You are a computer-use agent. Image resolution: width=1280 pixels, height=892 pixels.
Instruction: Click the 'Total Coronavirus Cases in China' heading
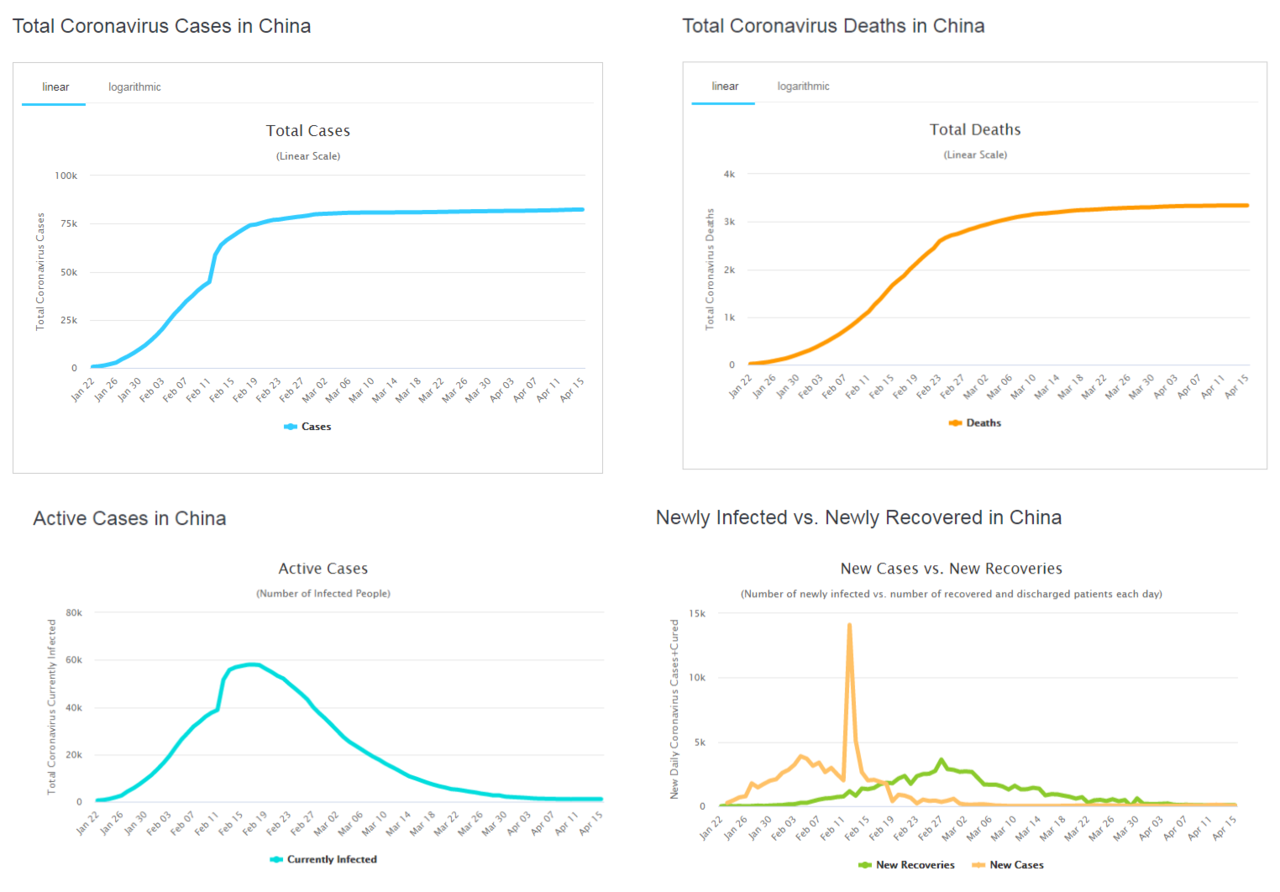[x=161, y=26]
